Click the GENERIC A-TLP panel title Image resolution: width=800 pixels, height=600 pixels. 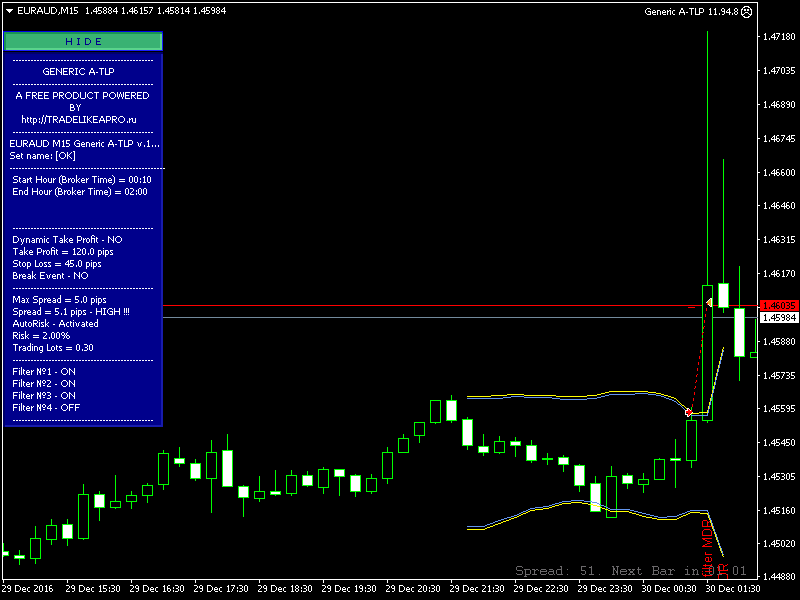point(78,71)
